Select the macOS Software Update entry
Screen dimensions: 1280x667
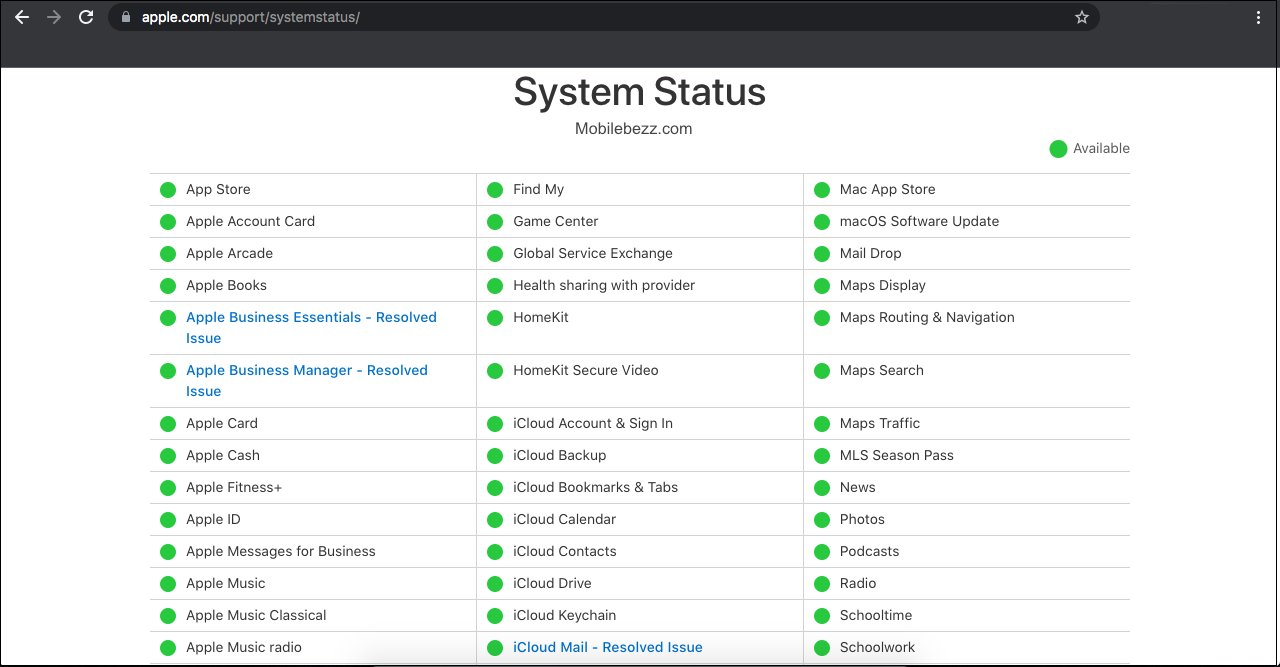pos(920,221)
